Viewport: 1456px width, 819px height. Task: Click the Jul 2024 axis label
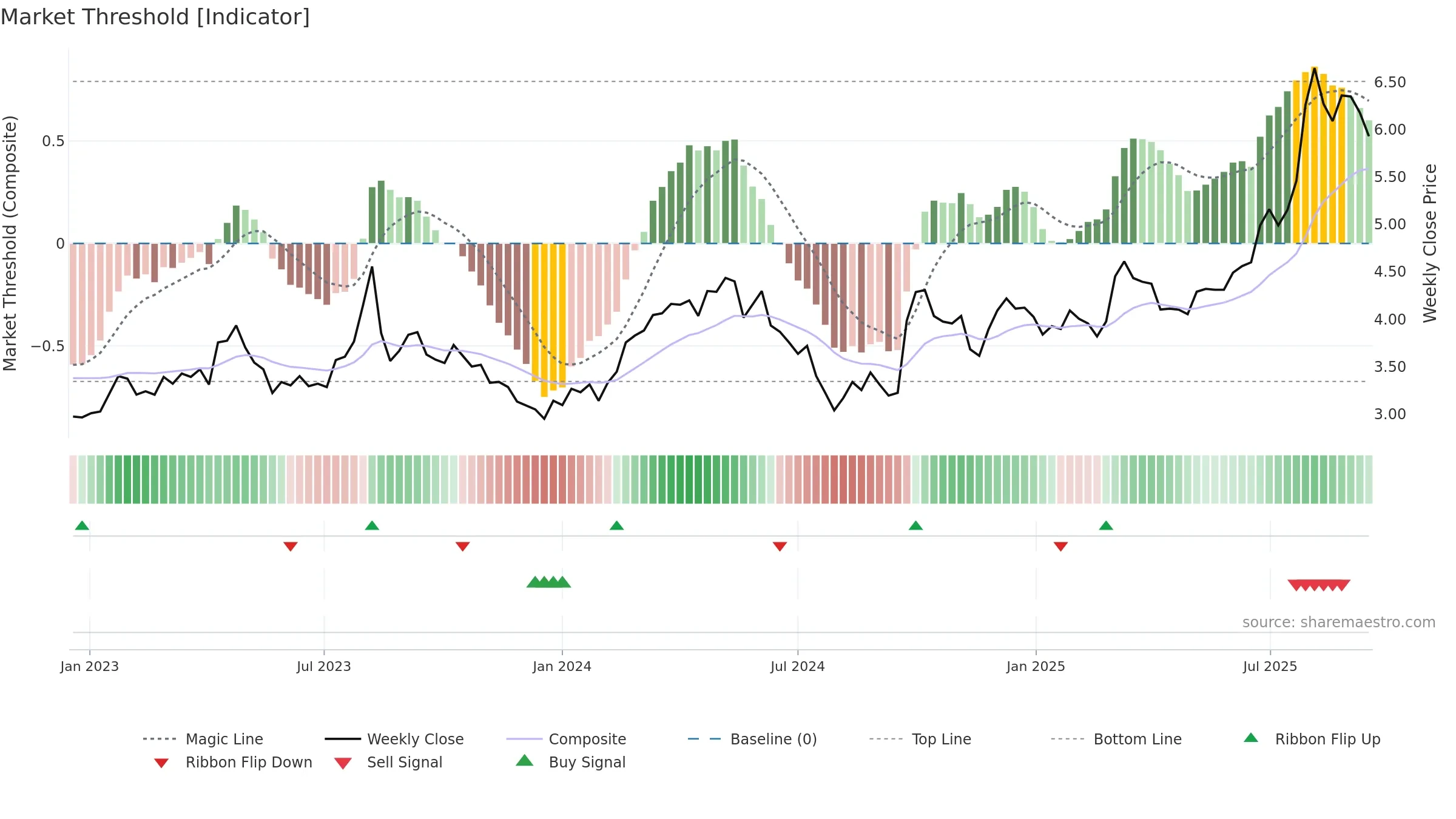pos(798,666)
